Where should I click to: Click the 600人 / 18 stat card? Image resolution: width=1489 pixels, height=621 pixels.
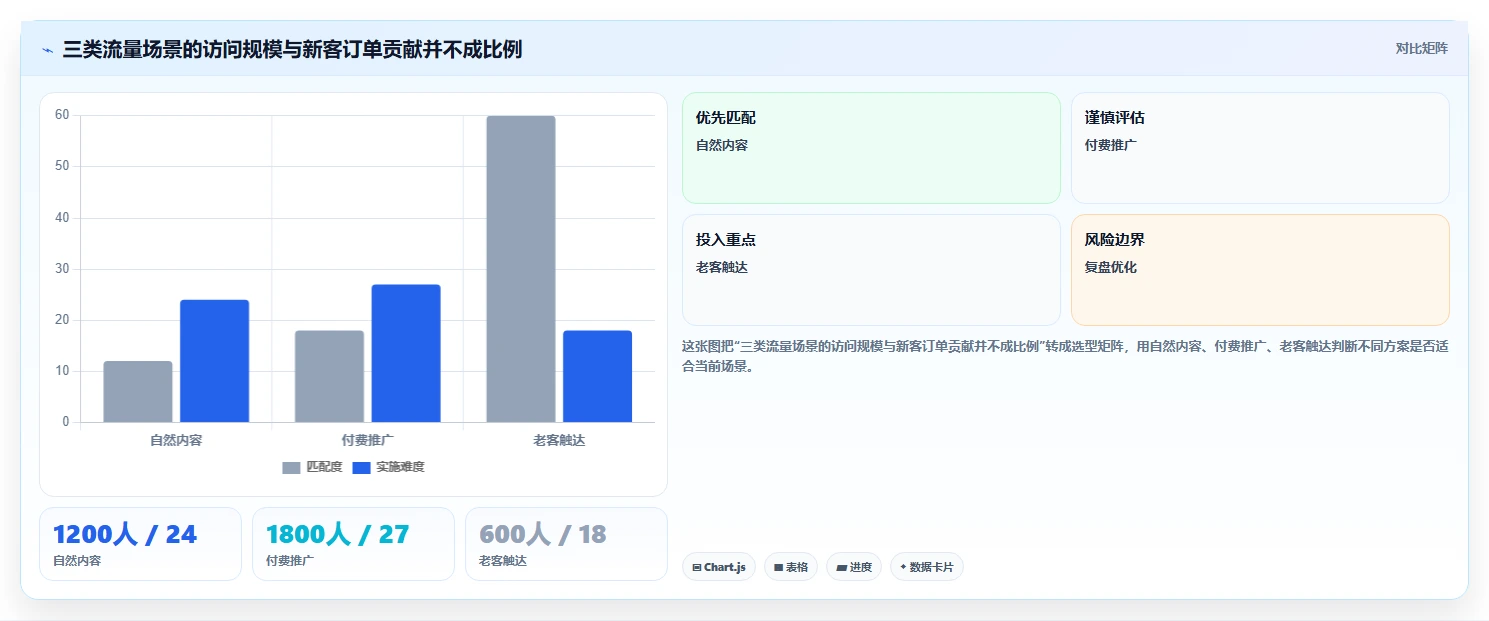click(566, 544)
